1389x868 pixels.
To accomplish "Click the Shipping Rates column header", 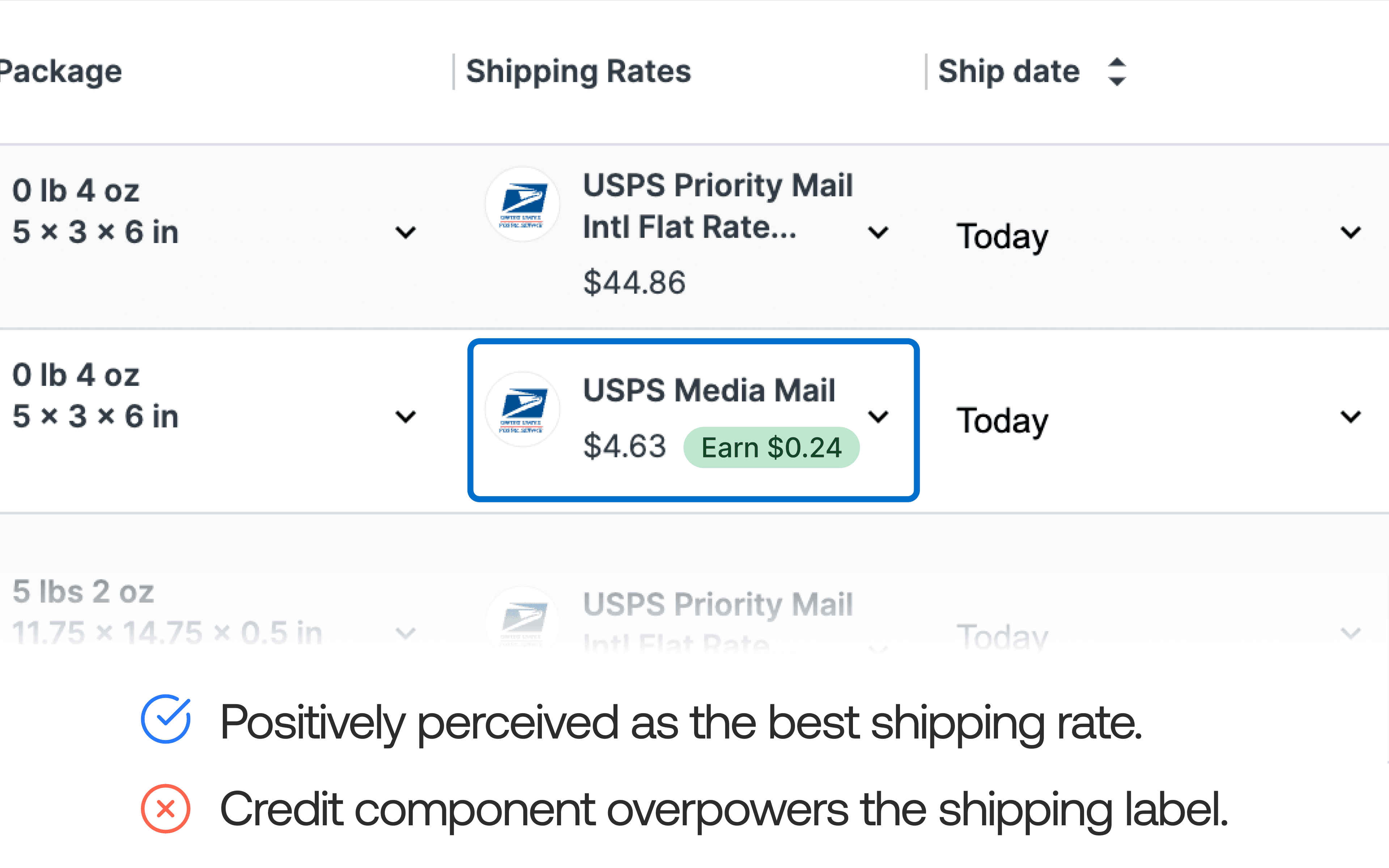I will click(x=578, y=72).
